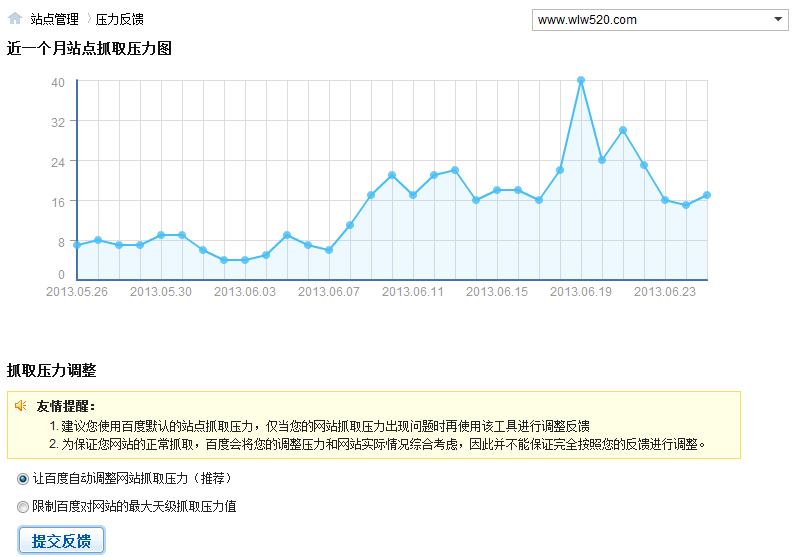Click the data point above 2013.06.23

click(x=665, y=200)
